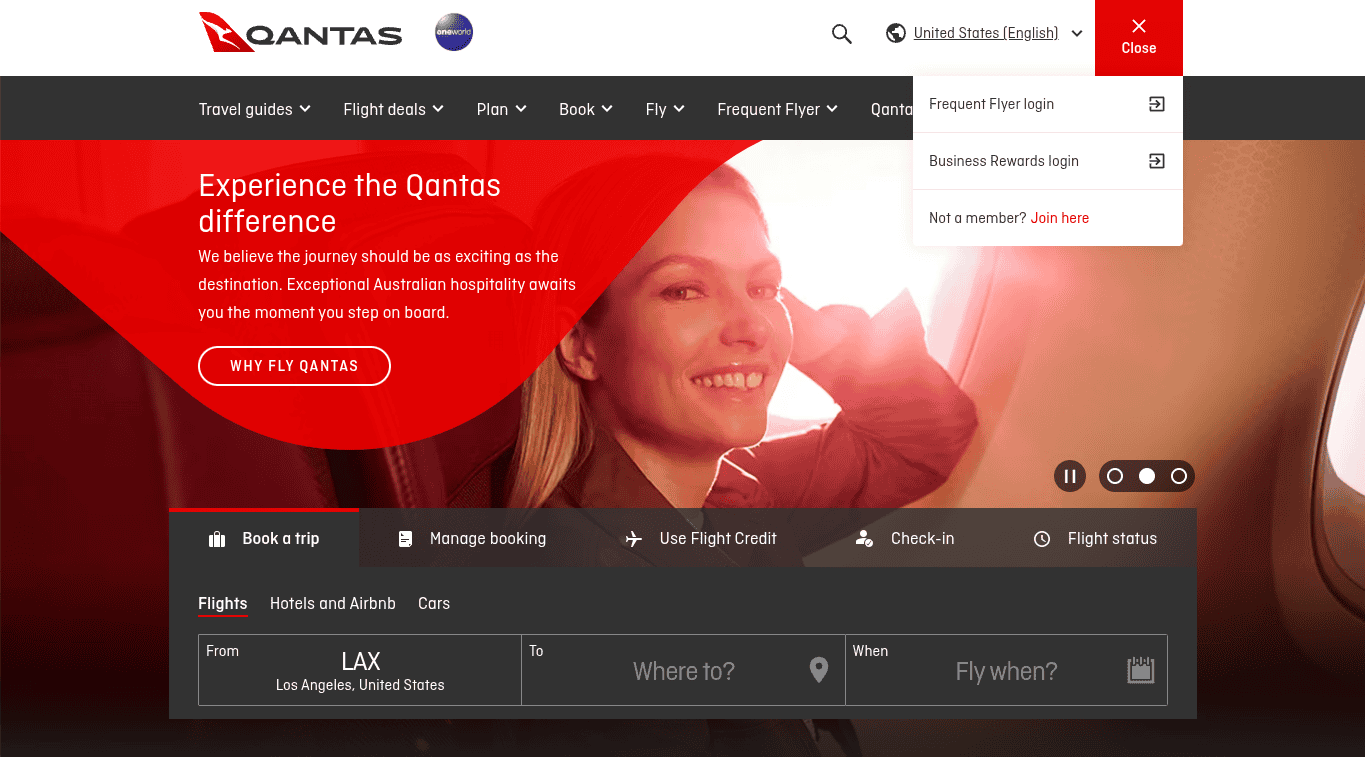
Task: Expand Flight deals menu
Action: (x=393, y=109)
